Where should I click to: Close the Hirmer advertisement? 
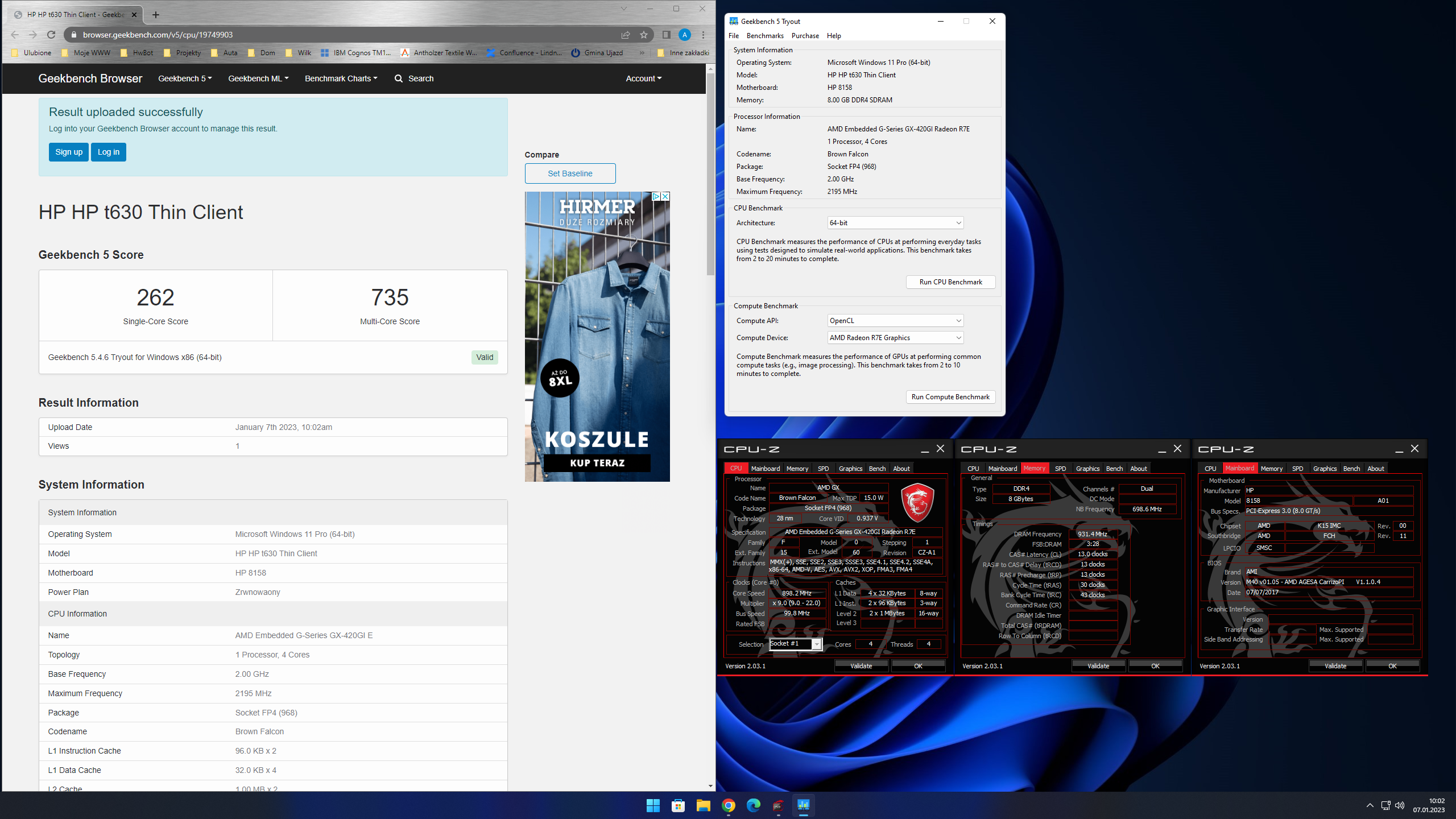(665, 196)
